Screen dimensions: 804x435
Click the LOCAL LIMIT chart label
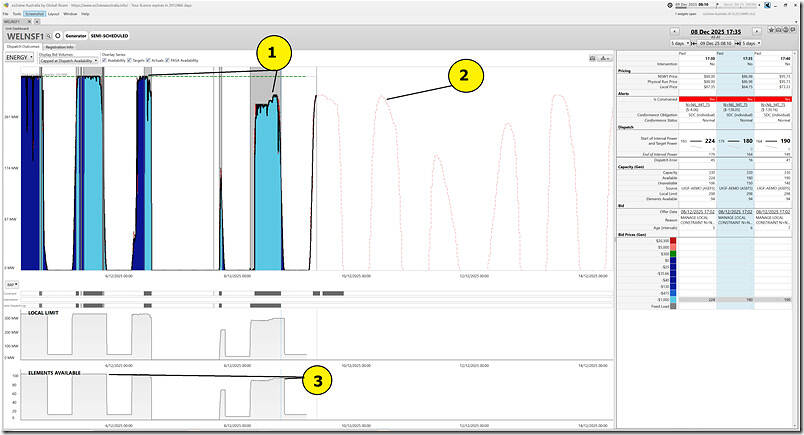coord(43,312)
